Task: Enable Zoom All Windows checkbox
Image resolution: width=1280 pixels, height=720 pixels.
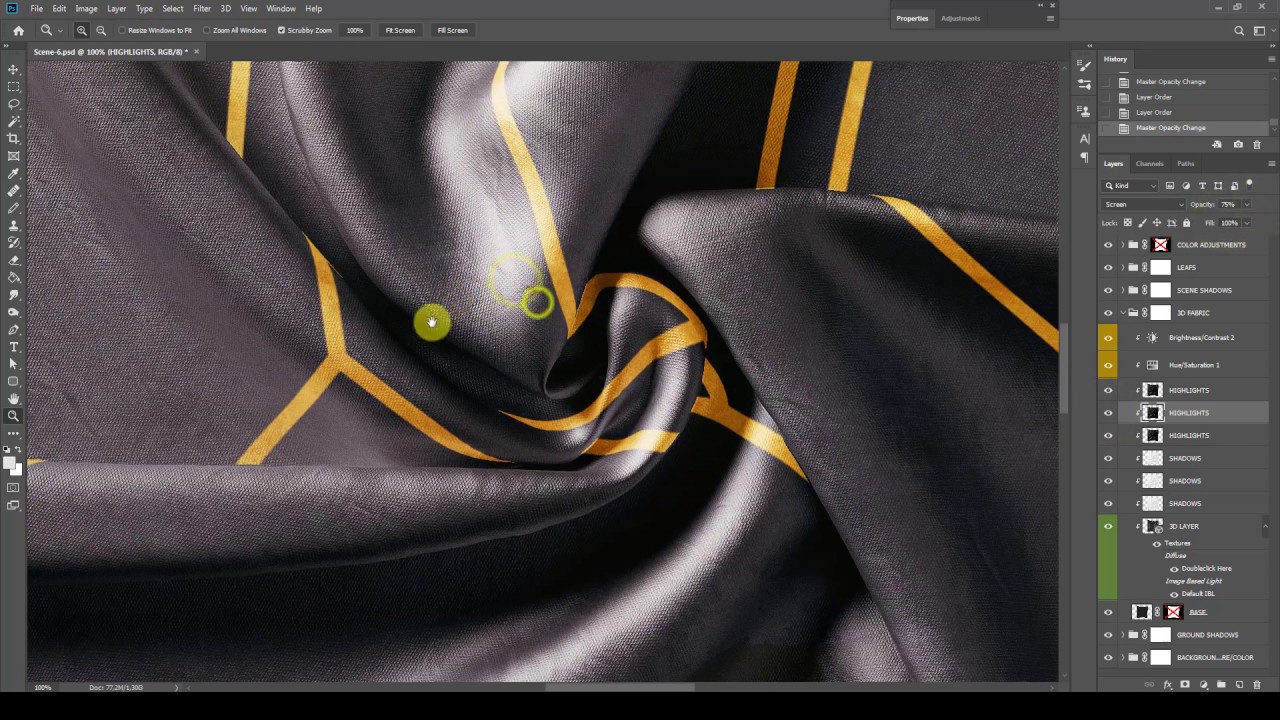Action: coord(206,30)
